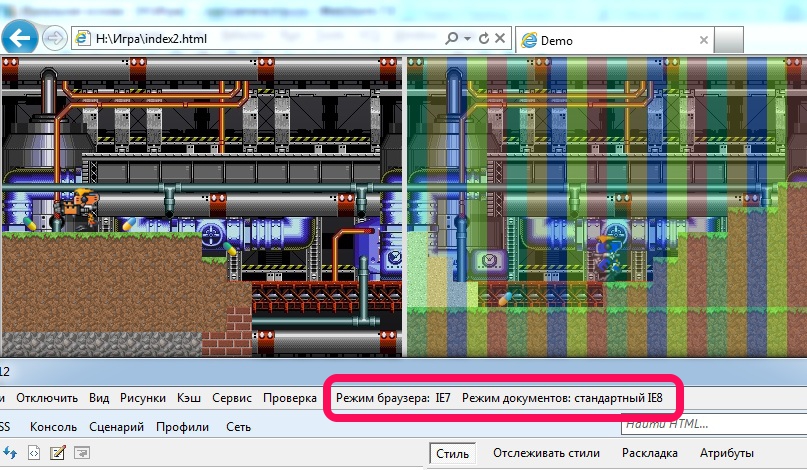The height and width of the screenshot is (470, 807).
Task: Switch to the Сеть tab
Action: [238, 427]
